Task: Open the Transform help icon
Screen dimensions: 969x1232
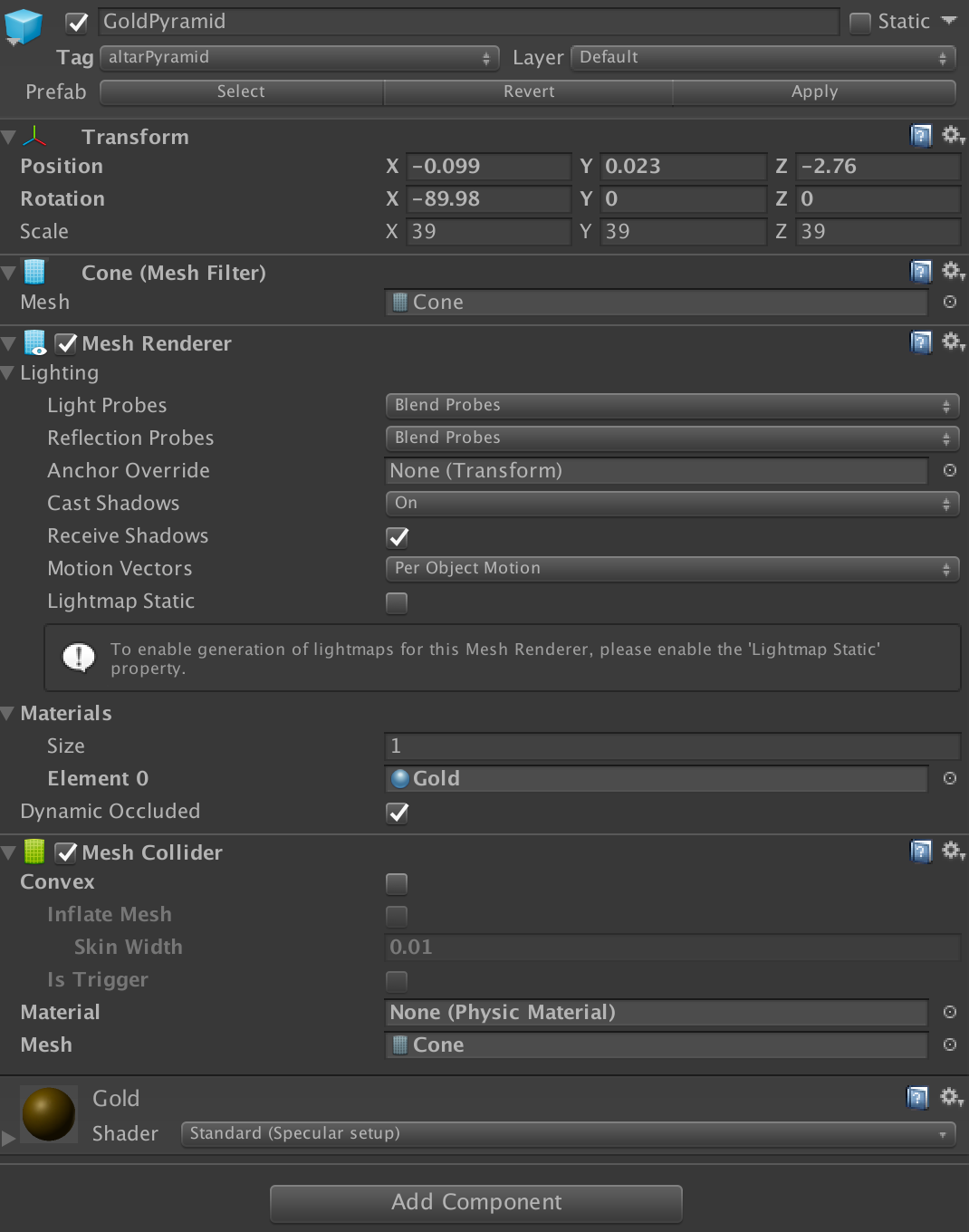Action: 921,135
